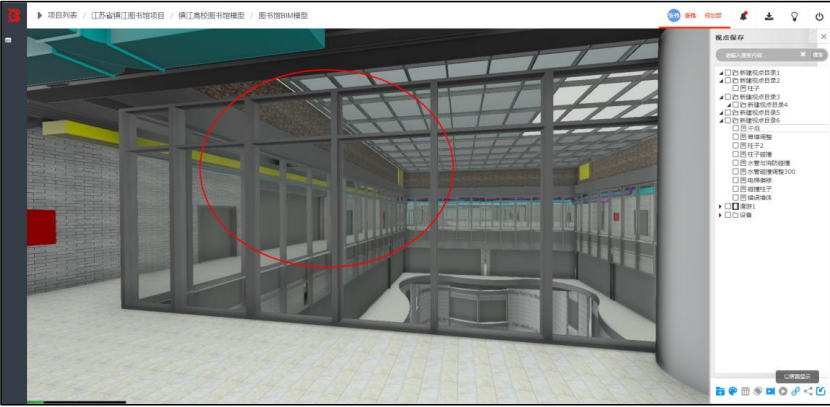
Task: Select the 幕墙调整 viewpoint
Action: coord(760,137)
